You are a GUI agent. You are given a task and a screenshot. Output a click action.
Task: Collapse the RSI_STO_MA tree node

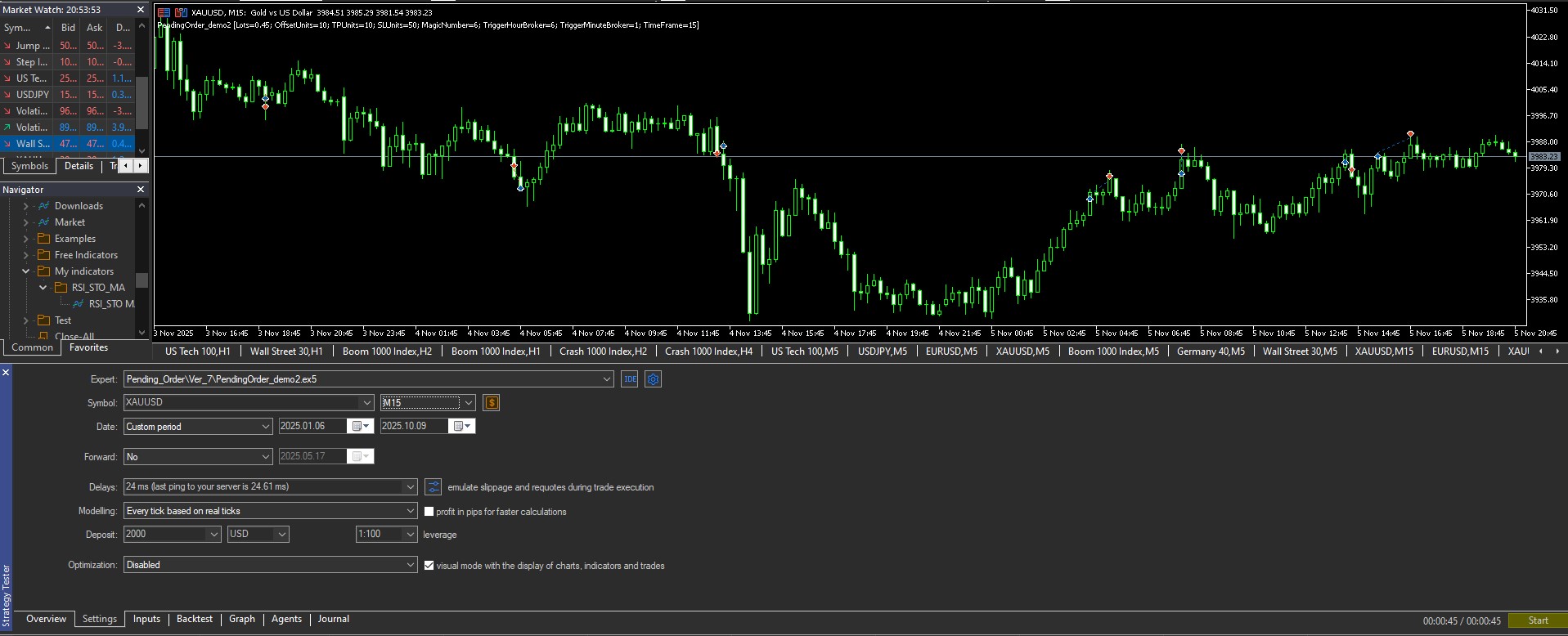pyautogui.click(x=43, y=288)
